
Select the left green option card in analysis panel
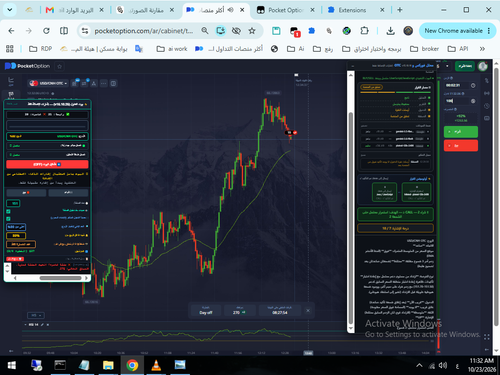coord(384,192)
